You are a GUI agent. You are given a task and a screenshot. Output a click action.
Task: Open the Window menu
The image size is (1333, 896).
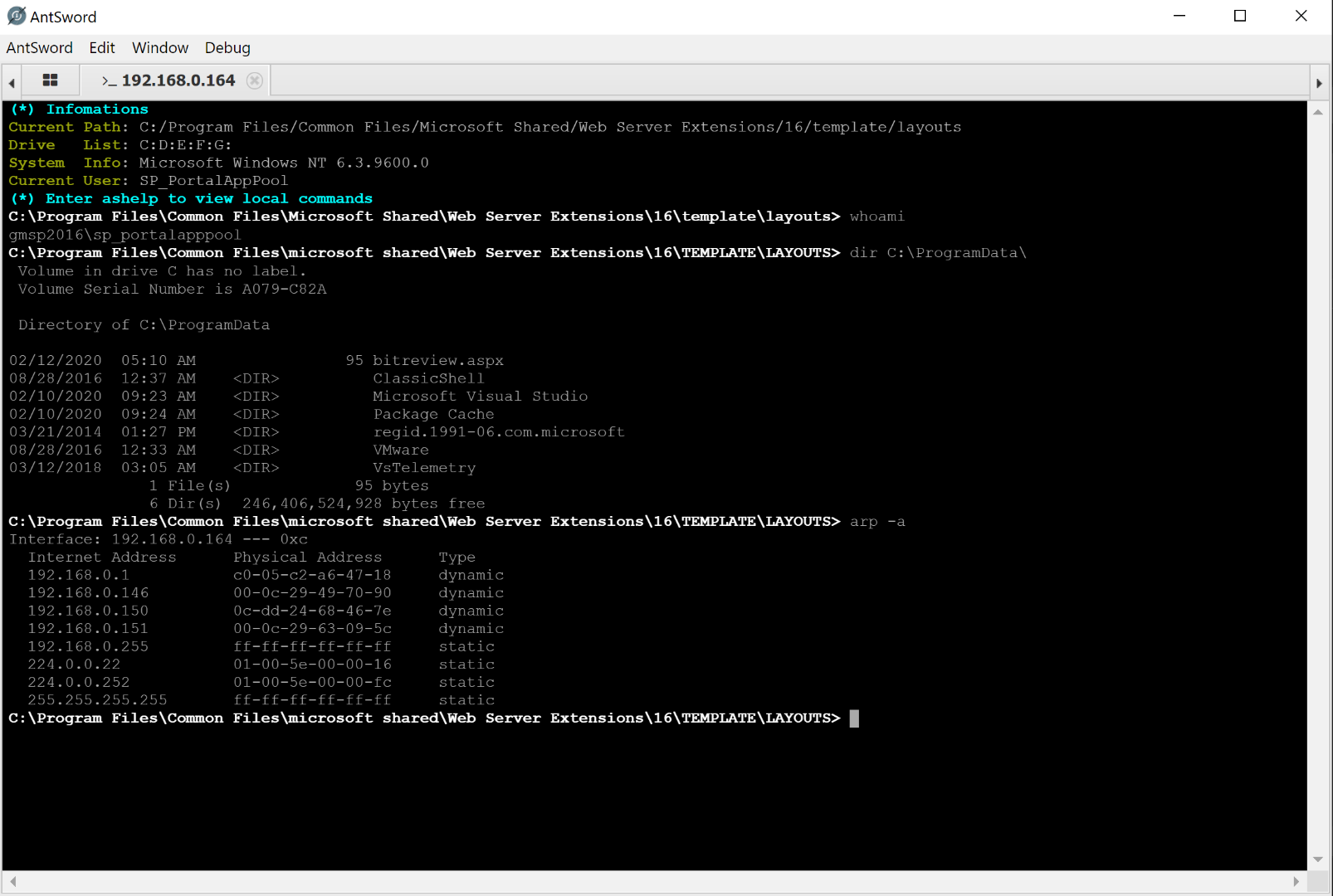coord(160,48)
